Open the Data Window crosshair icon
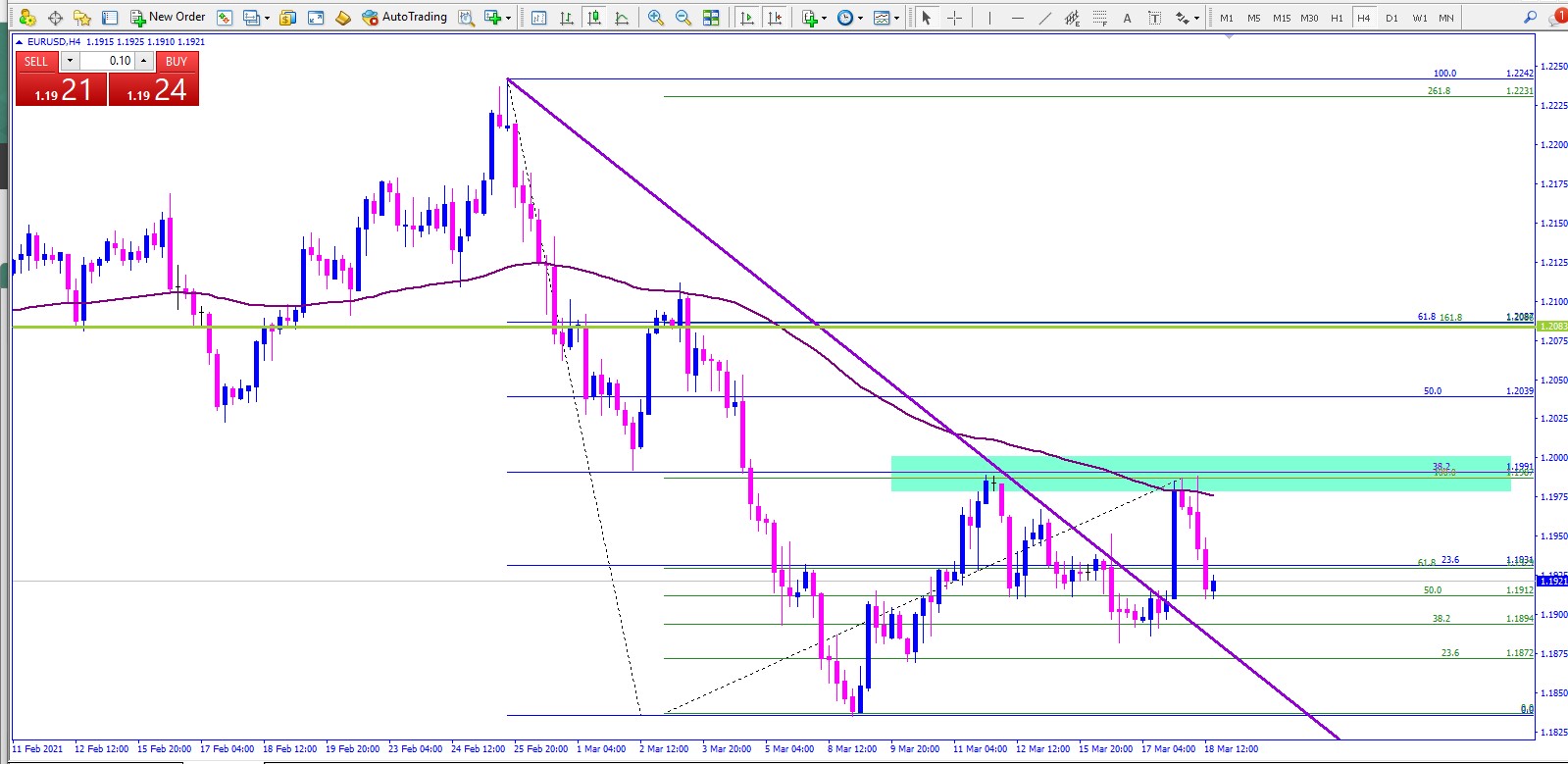The height and width of the screenshot is (764, 1568). [55, 17]
